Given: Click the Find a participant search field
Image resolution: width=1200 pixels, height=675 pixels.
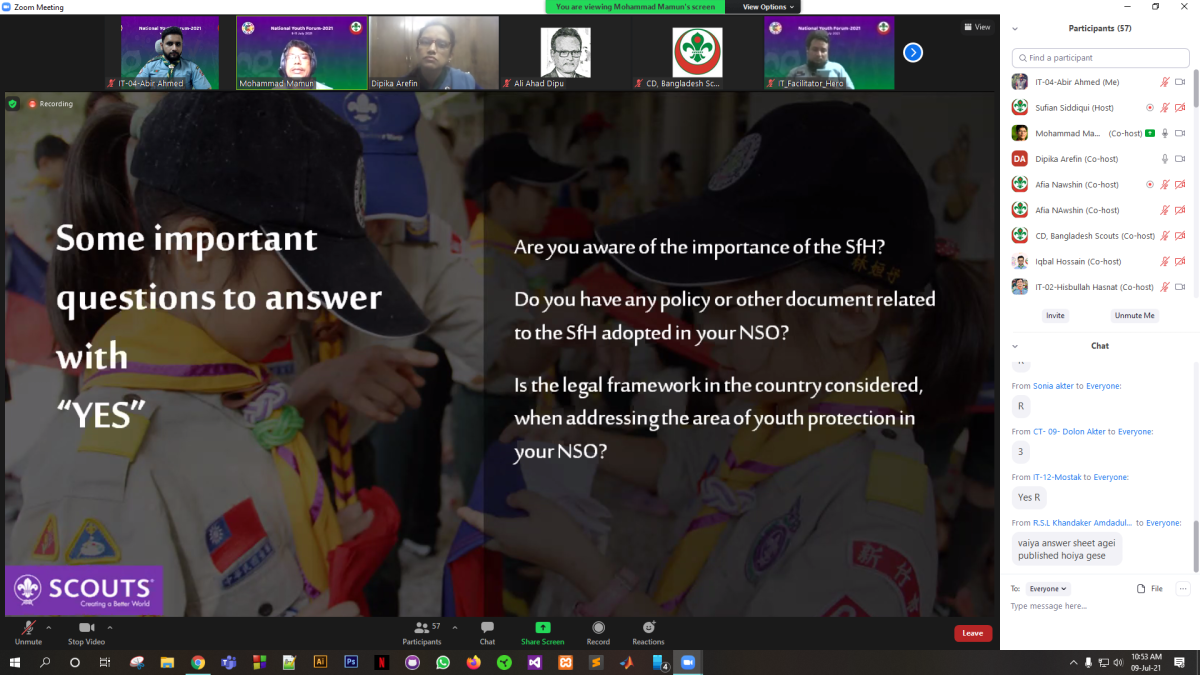Looking at the screenshot, I should 1100,58.
